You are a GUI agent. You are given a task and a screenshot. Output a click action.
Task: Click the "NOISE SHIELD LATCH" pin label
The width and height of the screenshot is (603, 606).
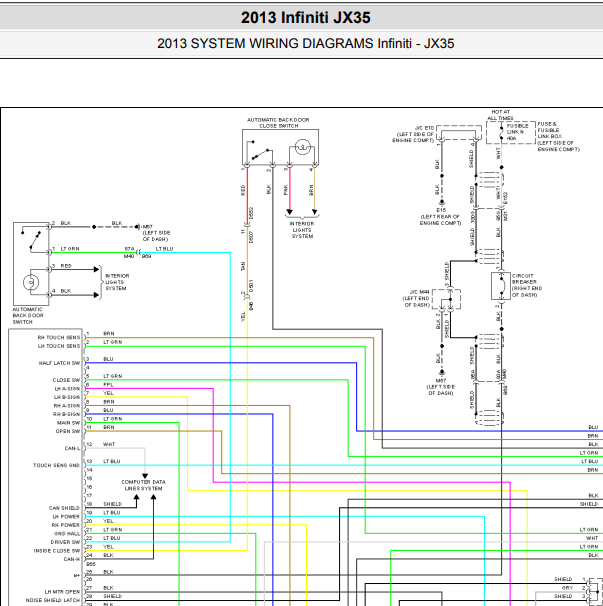tap(53, 600)
